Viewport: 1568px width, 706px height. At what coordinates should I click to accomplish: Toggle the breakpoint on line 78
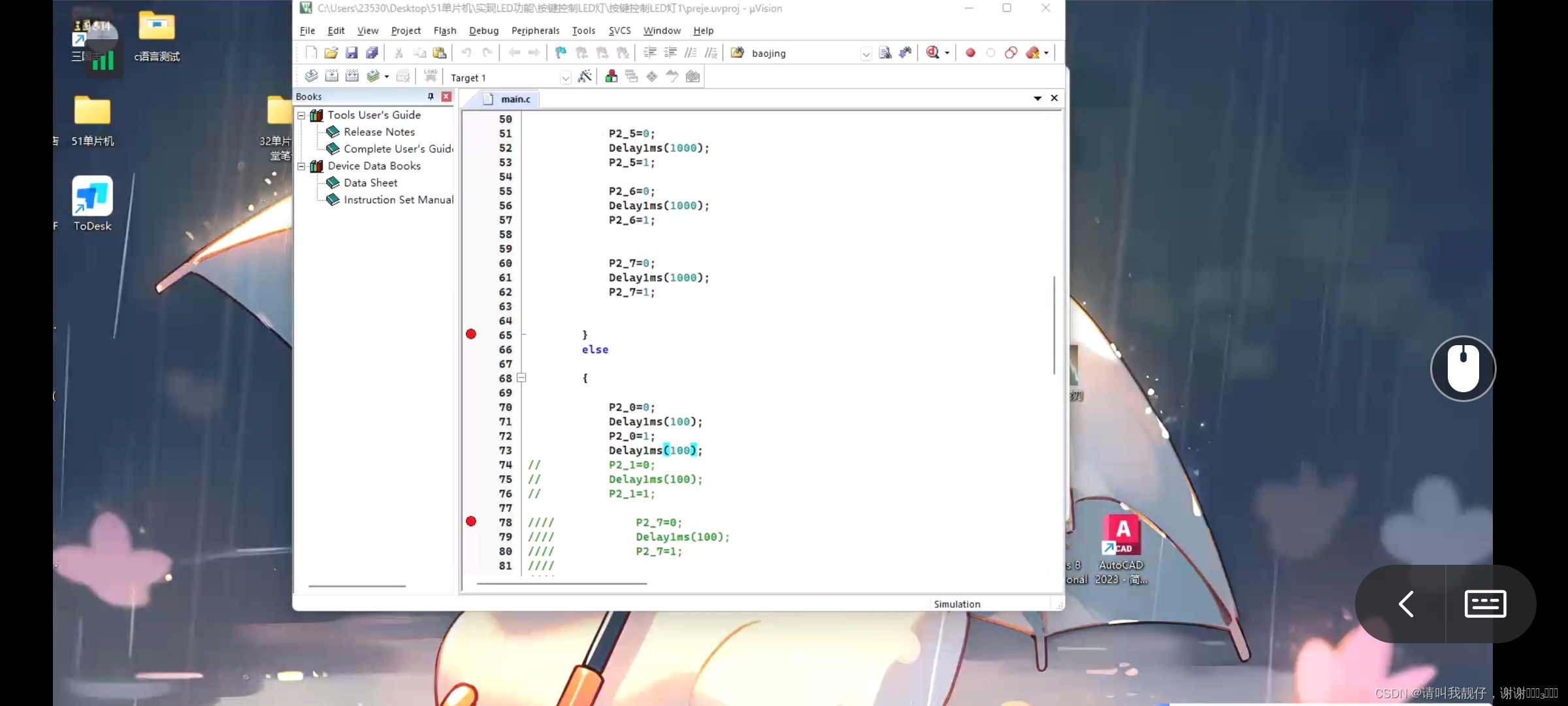(x=471, y=522)
